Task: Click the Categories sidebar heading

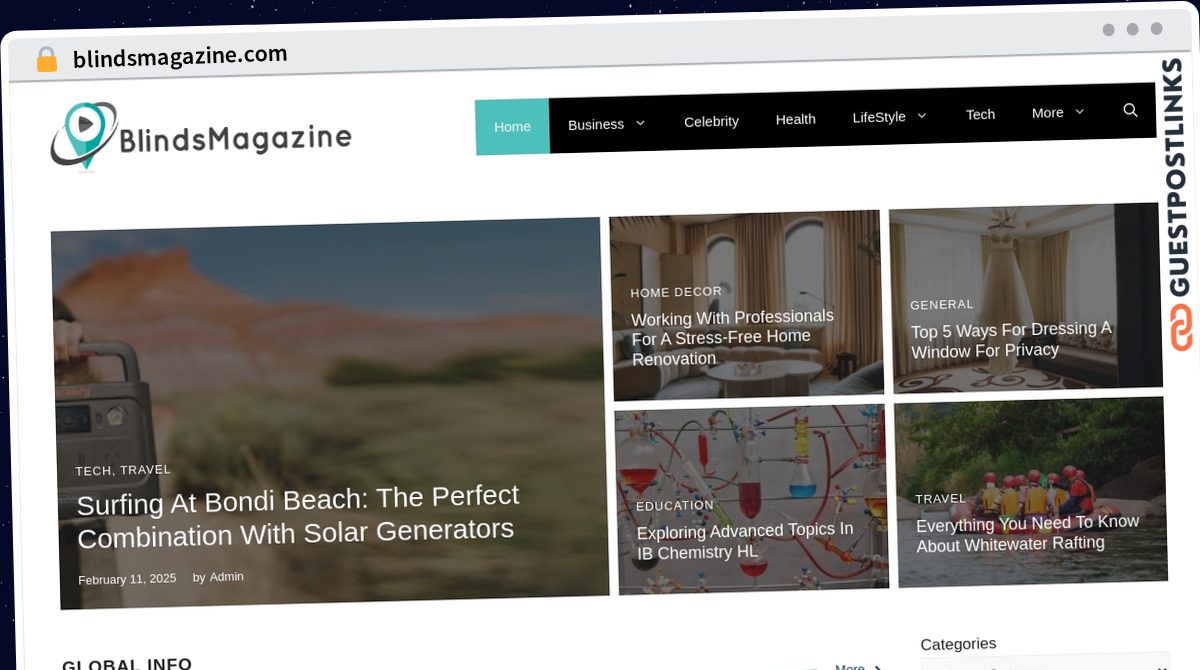Action: pos(958,644)
